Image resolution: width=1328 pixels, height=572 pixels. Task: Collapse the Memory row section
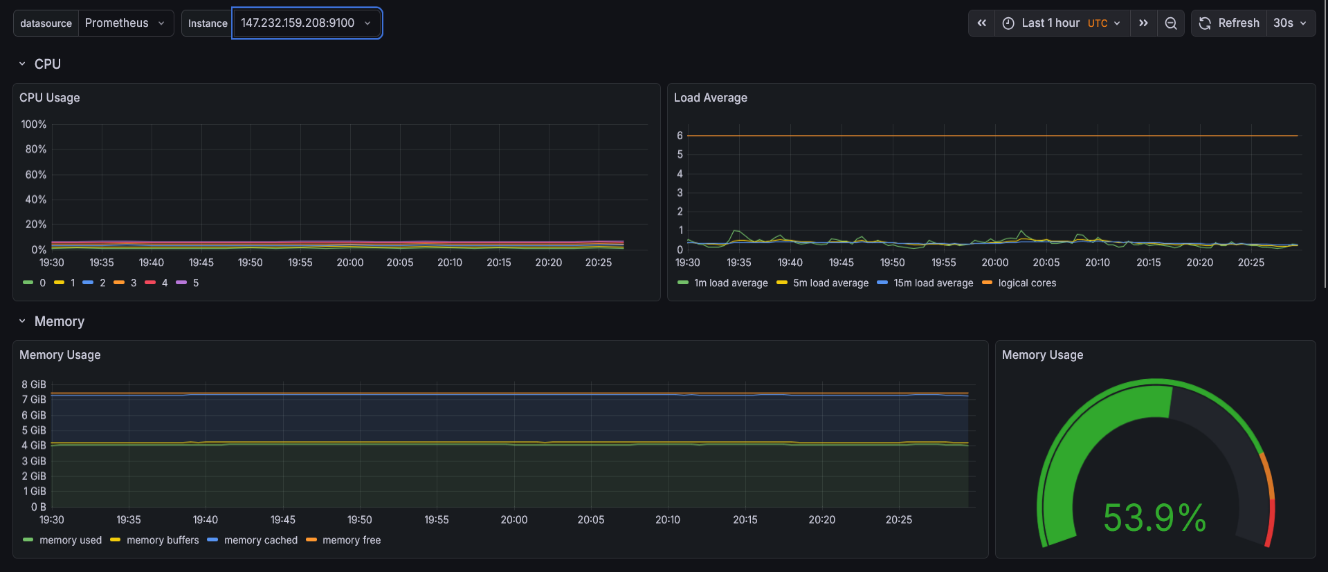point(22,321)
